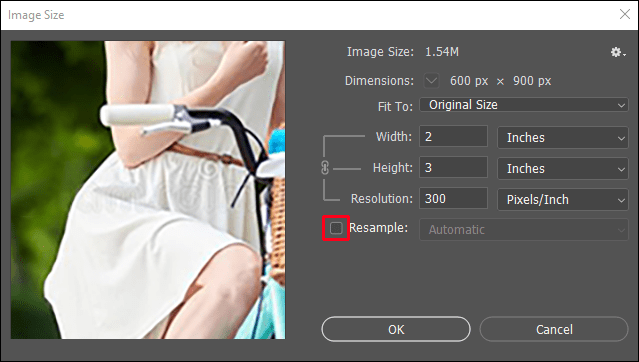Open the Image Size settings gear menu
The width and height of the screenshot is (639, 362).
pos(618,52)
